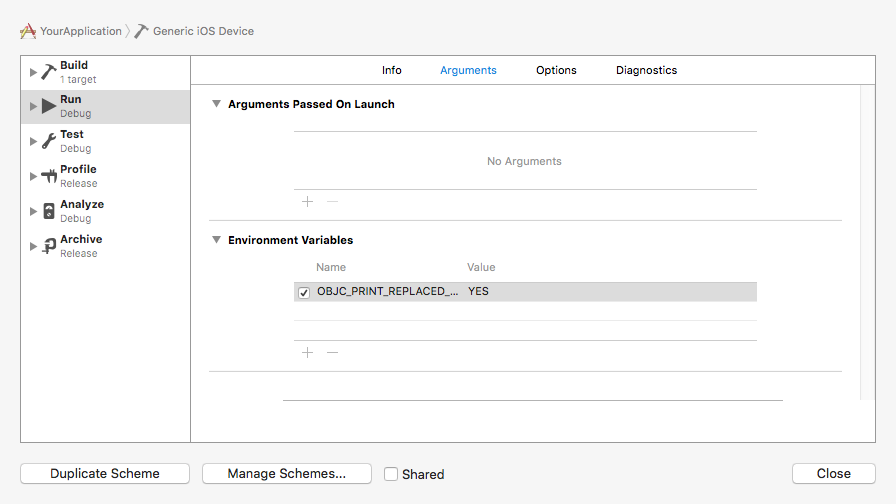Viewport: 896px width, 504px height.
Task: Disable the OBJC_PRINT_REPLACED environment variable checkbox
Action: tap(304, 293)
